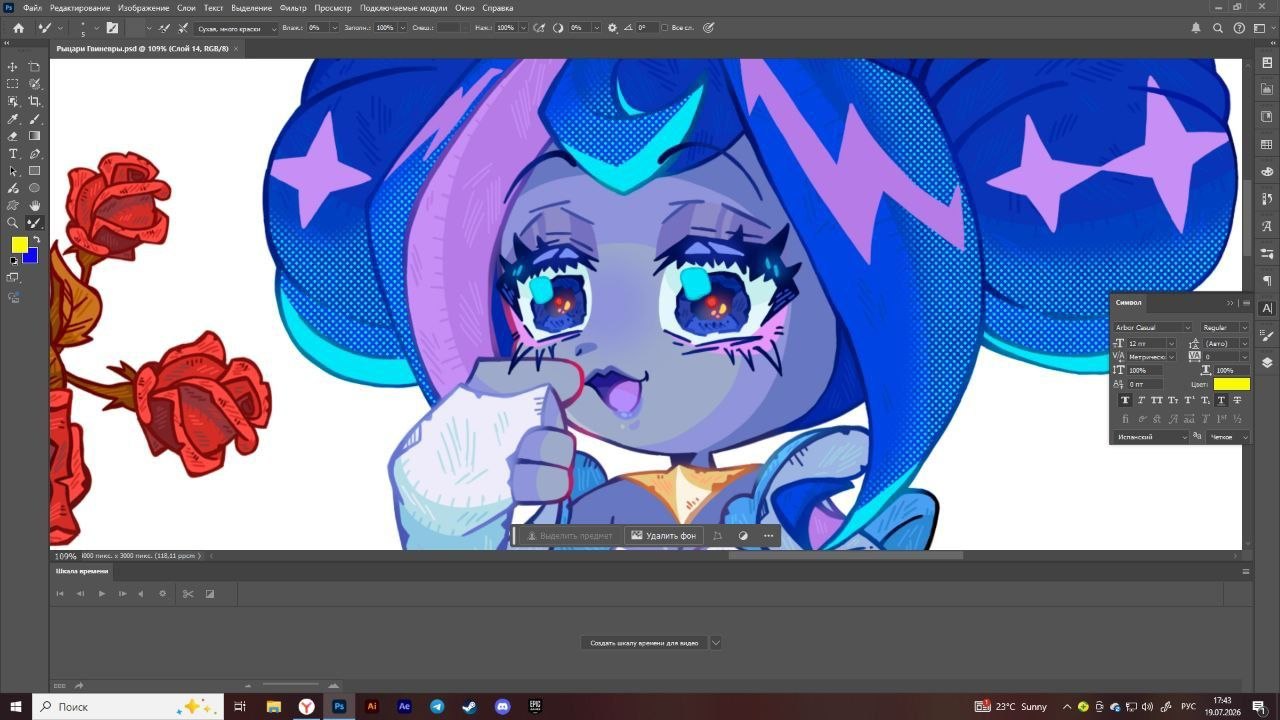
Task: Toggle Underline text style
Action: pyautogui.click(x=1221, y=400)
